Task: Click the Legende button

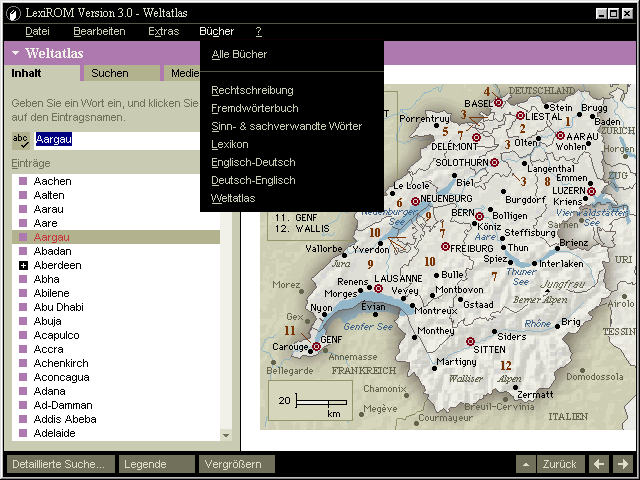Action: click(157, 464)
